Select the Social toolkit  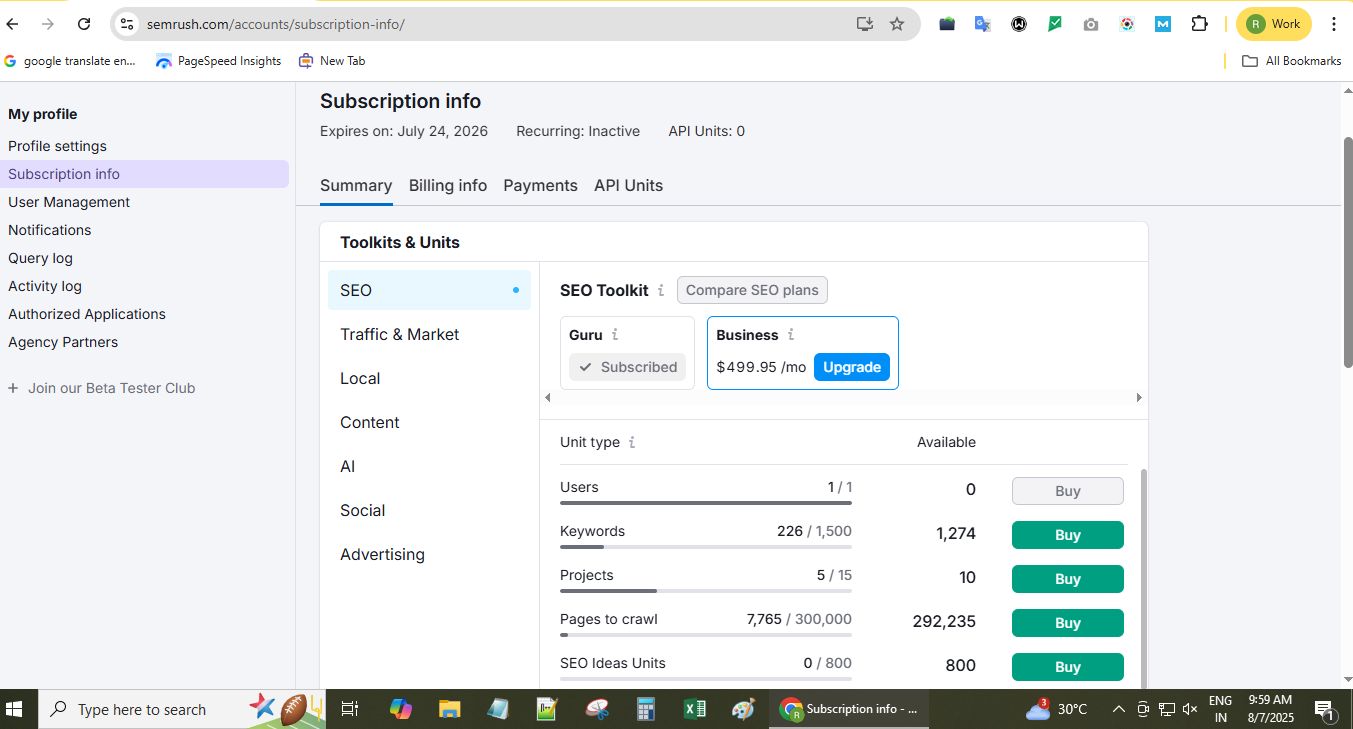(x=429, y=510)
